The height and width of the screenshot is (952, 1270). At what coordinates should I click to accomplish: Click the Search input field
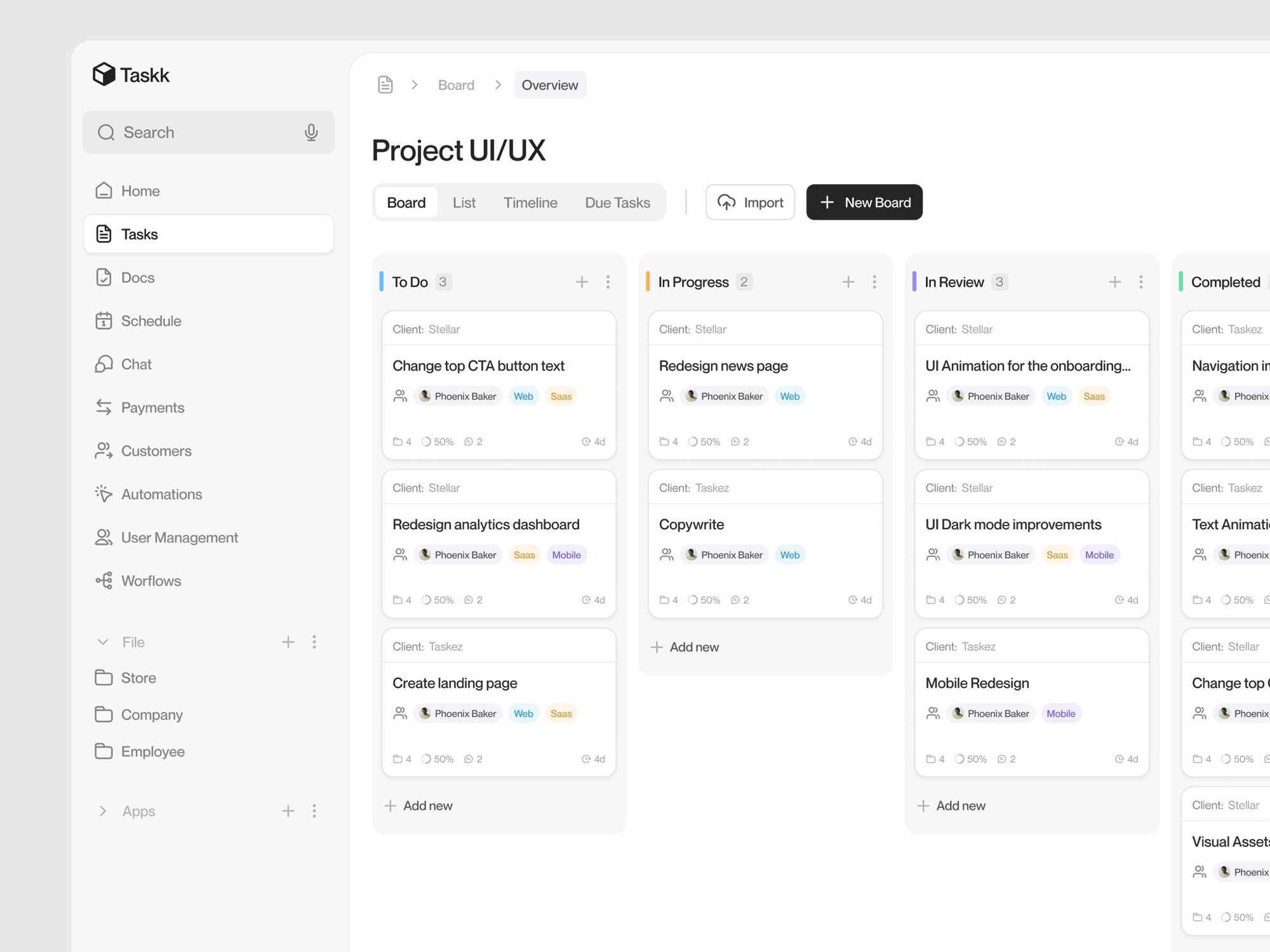coord(208,132)
